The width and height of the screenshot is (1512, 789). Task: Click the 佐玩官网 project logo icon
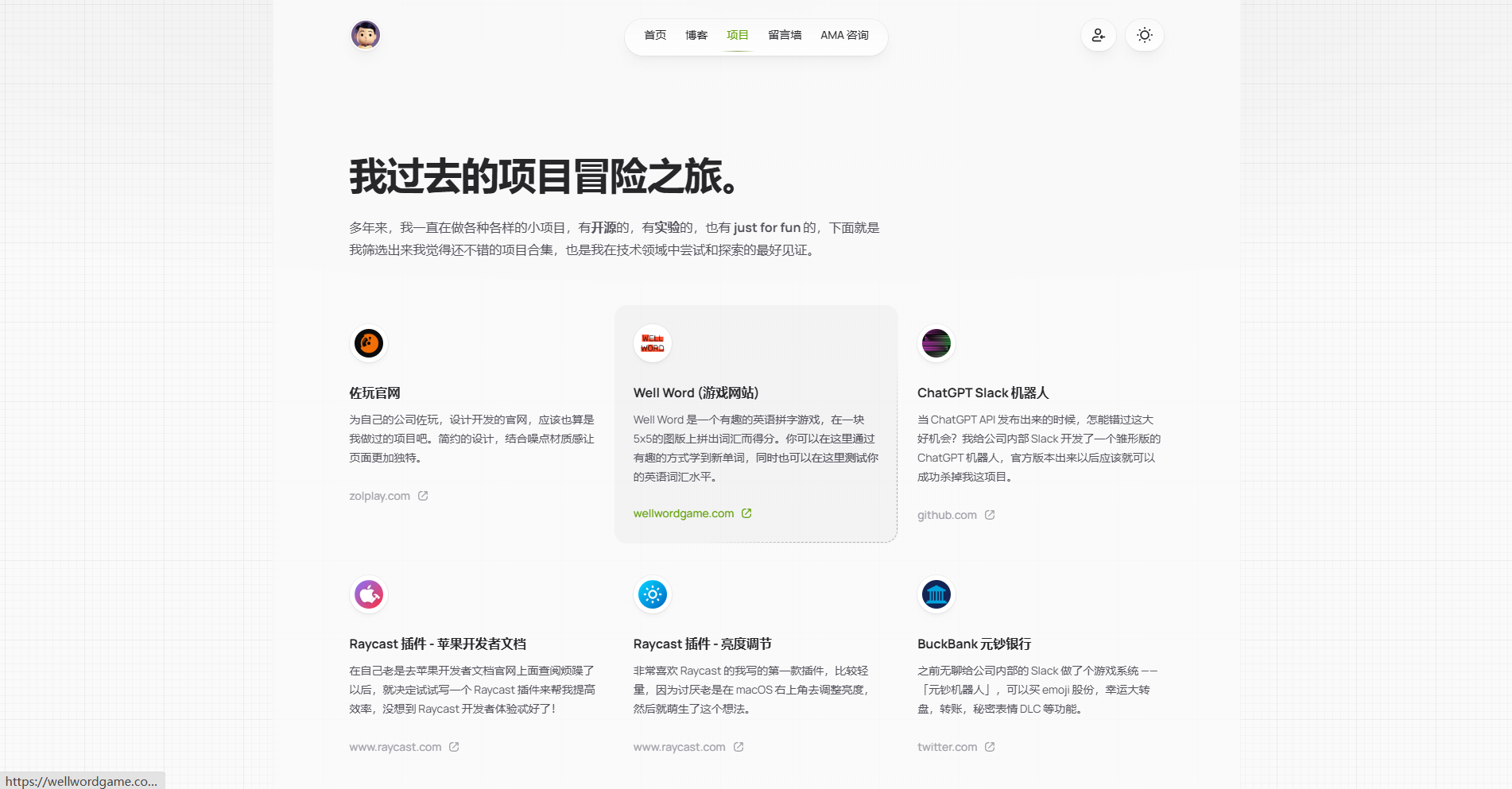tap(369, 343)
